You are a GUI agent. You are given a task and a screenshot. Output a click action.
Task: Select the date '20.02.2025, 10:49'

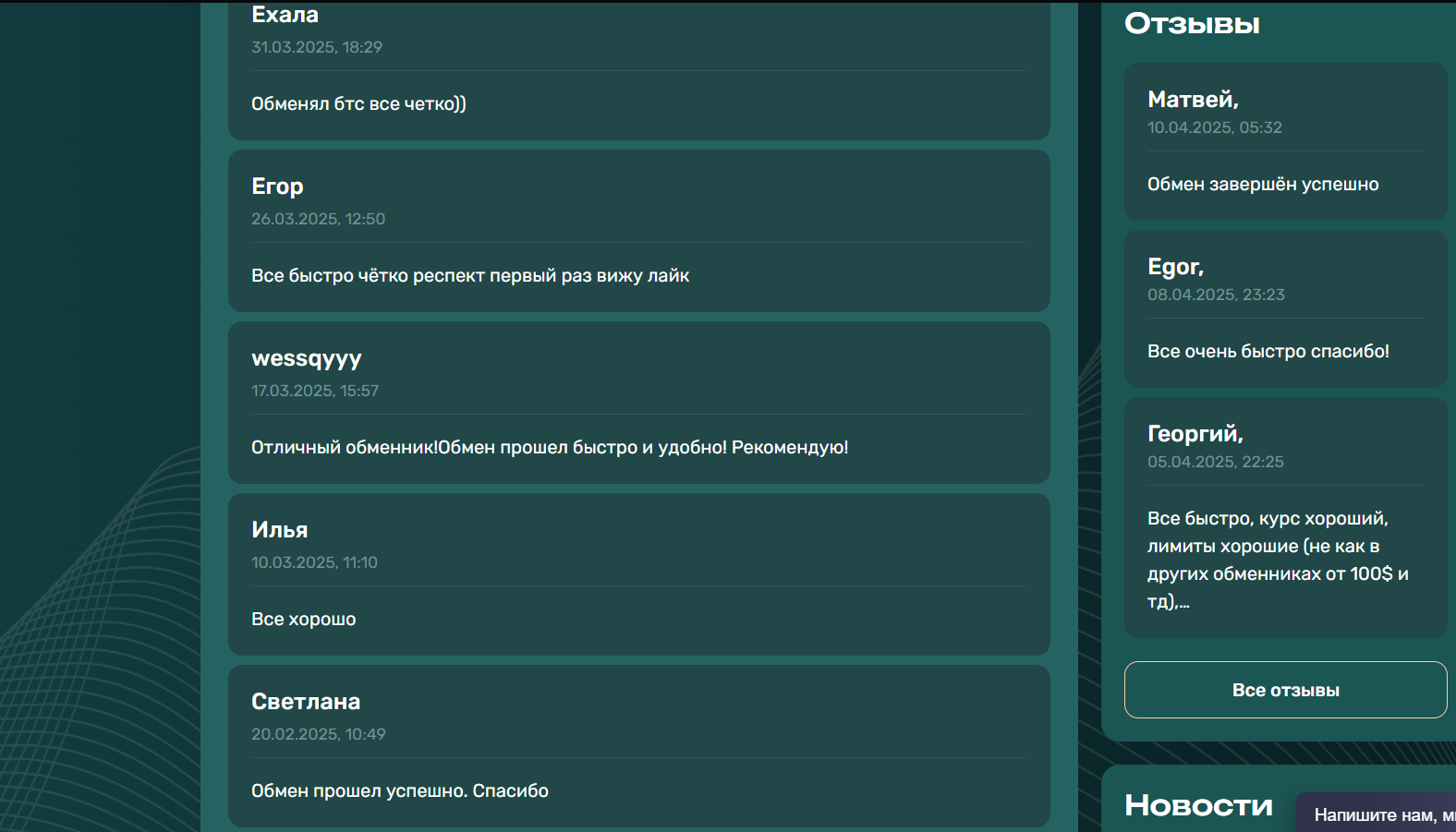(x=319, y=734)
